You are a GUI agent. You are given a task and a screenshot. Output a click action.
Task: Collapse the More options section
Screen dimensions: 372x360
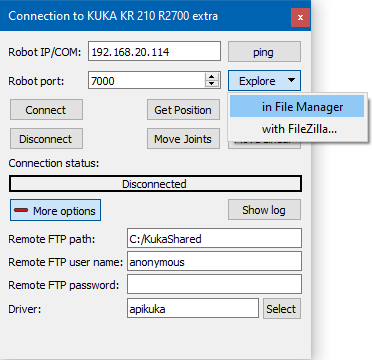(x=55, y=210)
